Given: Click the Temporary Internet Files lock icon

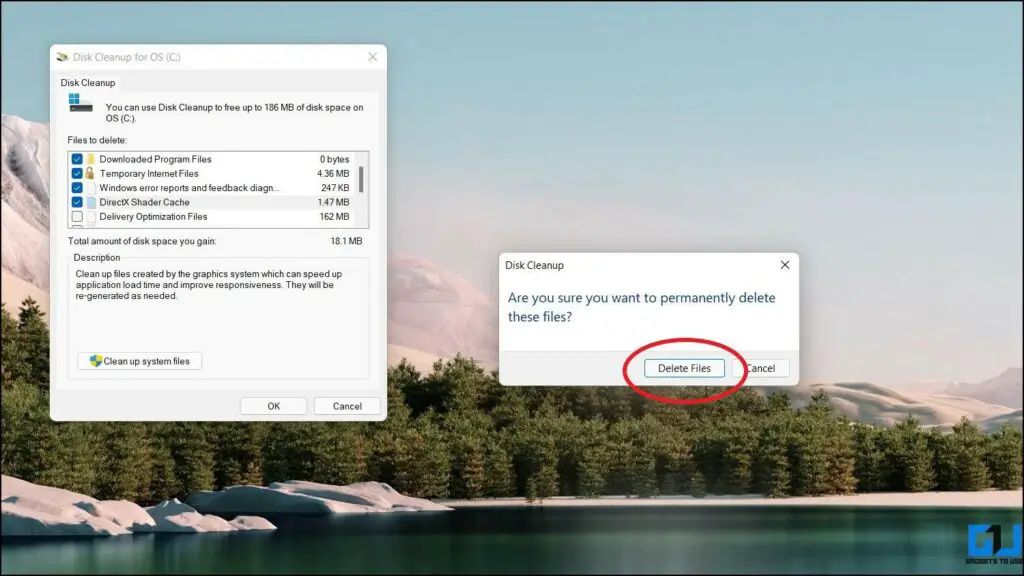Looking at the screenshot, I should click(91, 173).
